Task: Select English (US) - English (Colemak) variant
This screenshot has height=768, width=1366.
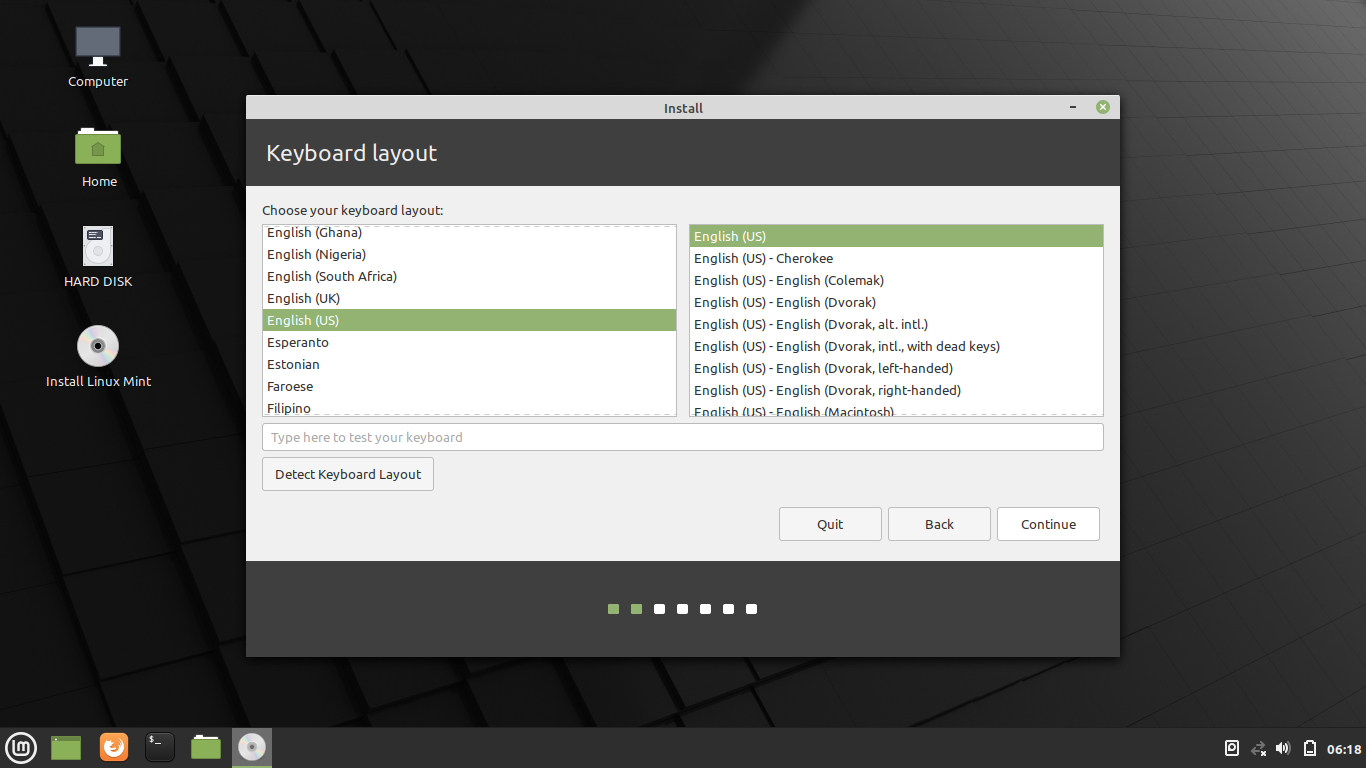Action: [896, 280]
